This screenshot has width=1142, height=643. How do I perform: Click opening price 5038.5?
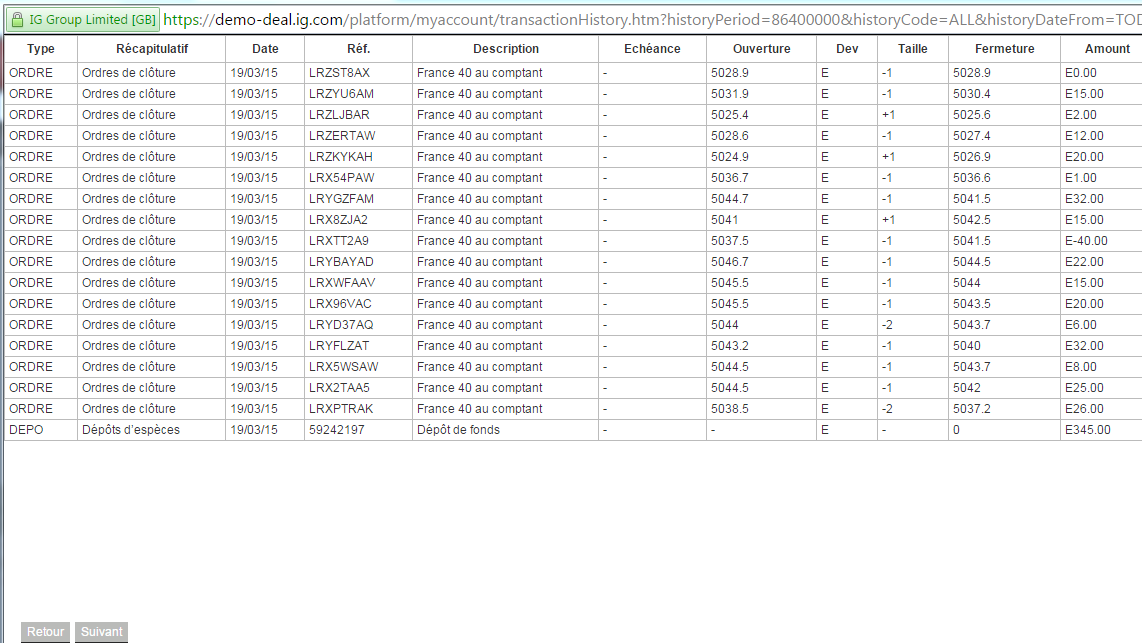730,409
